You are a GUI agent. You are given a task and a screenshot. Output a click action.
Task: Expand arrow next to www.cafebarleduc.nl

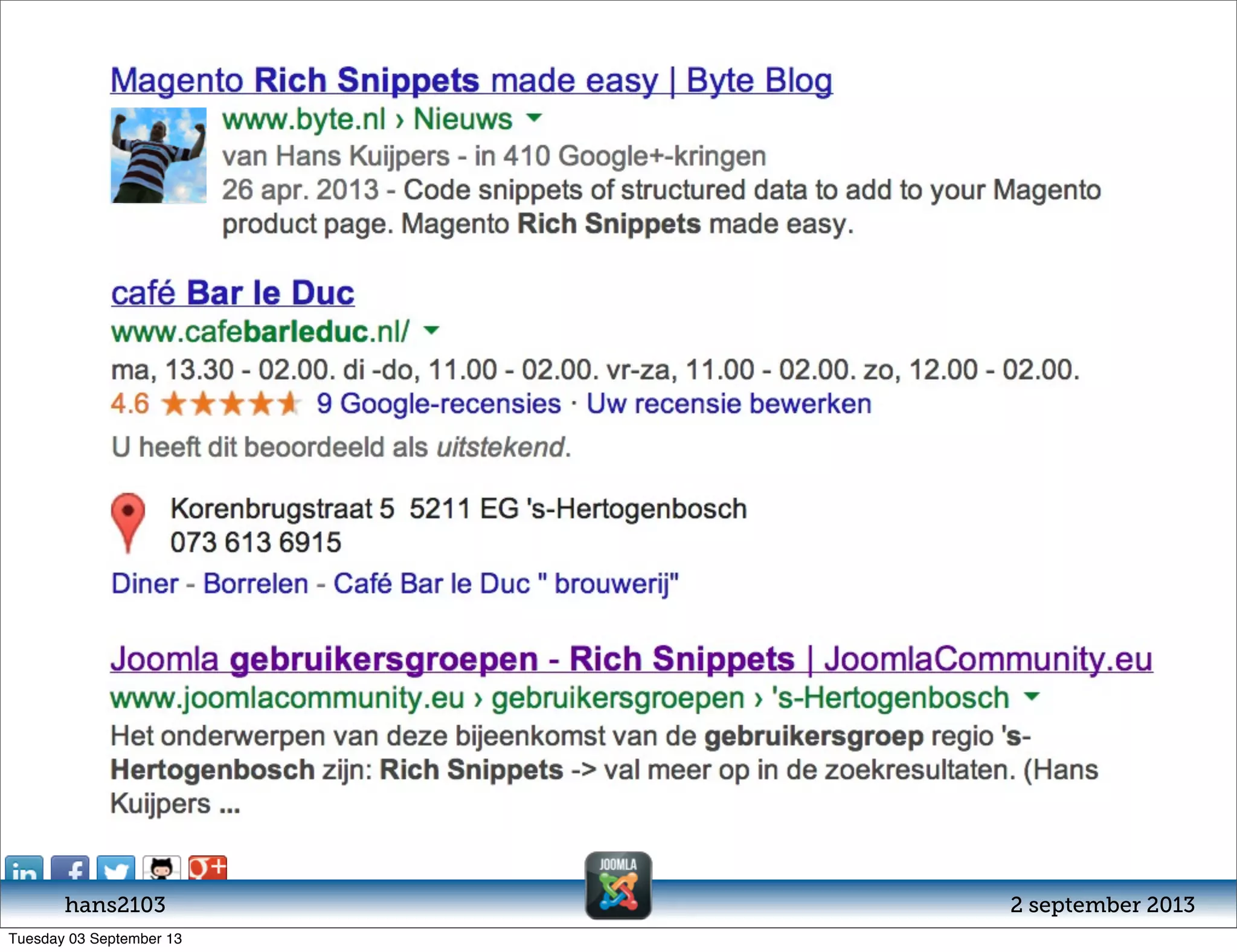pyautogui.click(x=431, y=330)
